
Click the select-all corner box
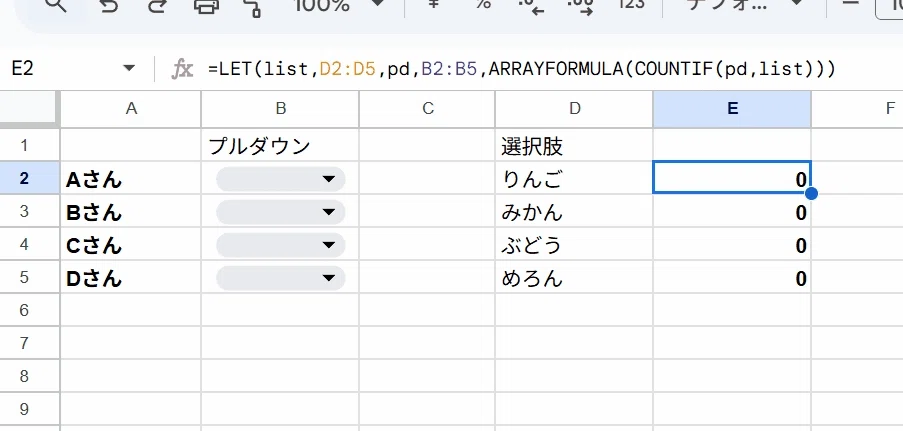(29, 108)
